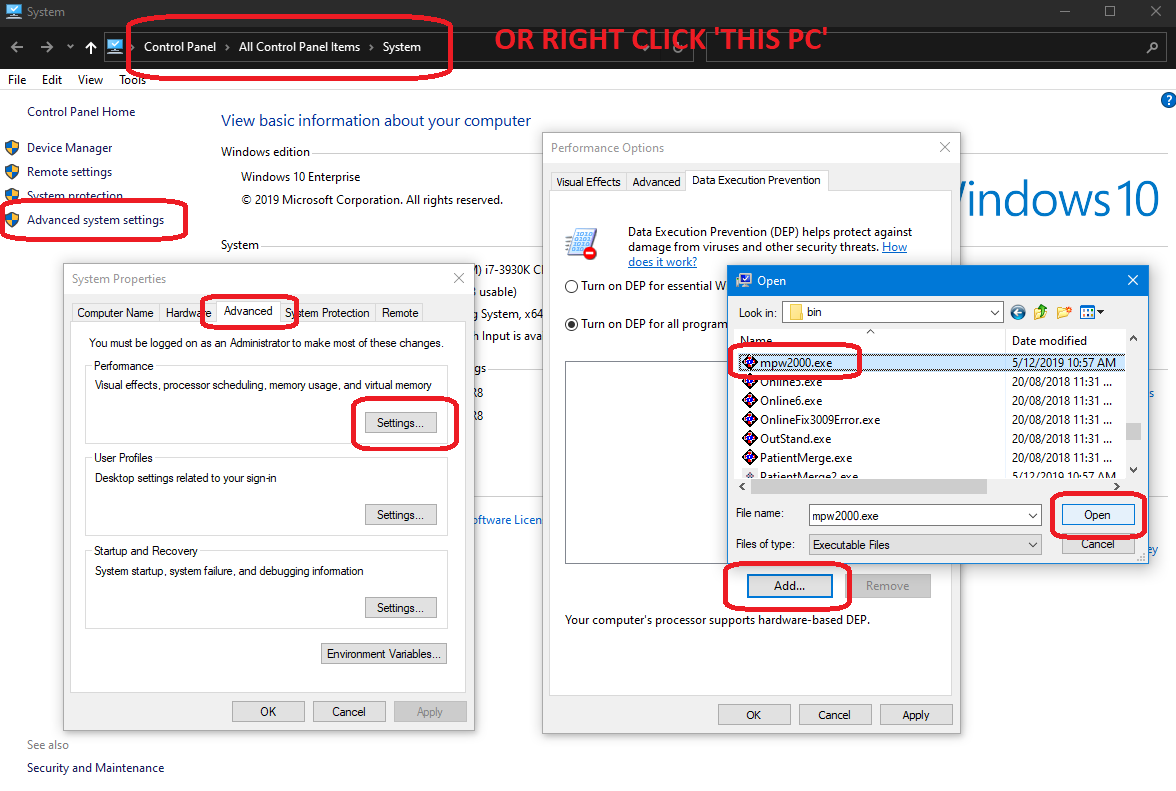Open Environment Variables dialog
Image resolution: width=1176 pixels, height=791 pixels.
(x=384, y=654)
